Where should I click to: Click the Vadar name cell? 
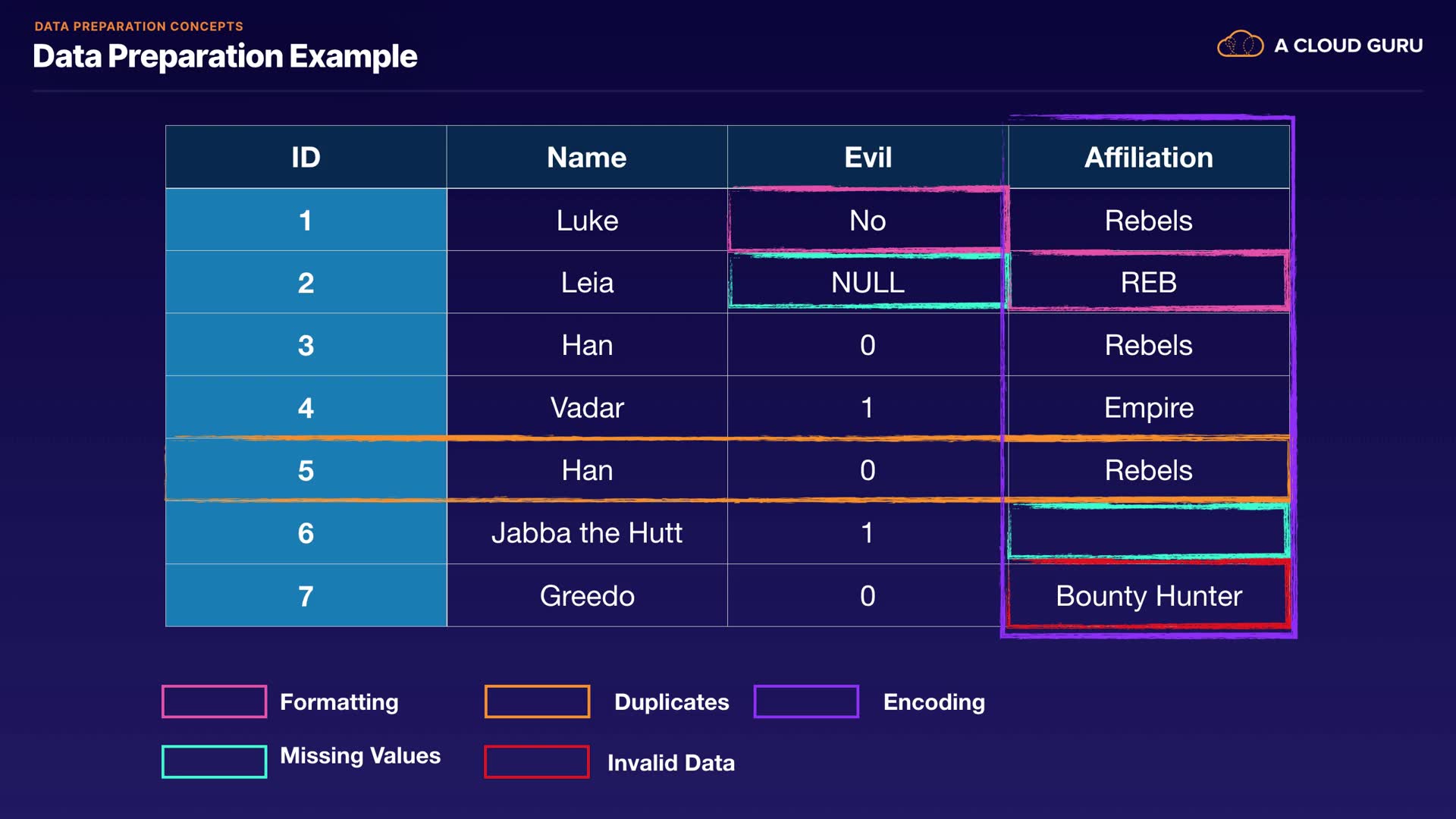pos(587,408)
